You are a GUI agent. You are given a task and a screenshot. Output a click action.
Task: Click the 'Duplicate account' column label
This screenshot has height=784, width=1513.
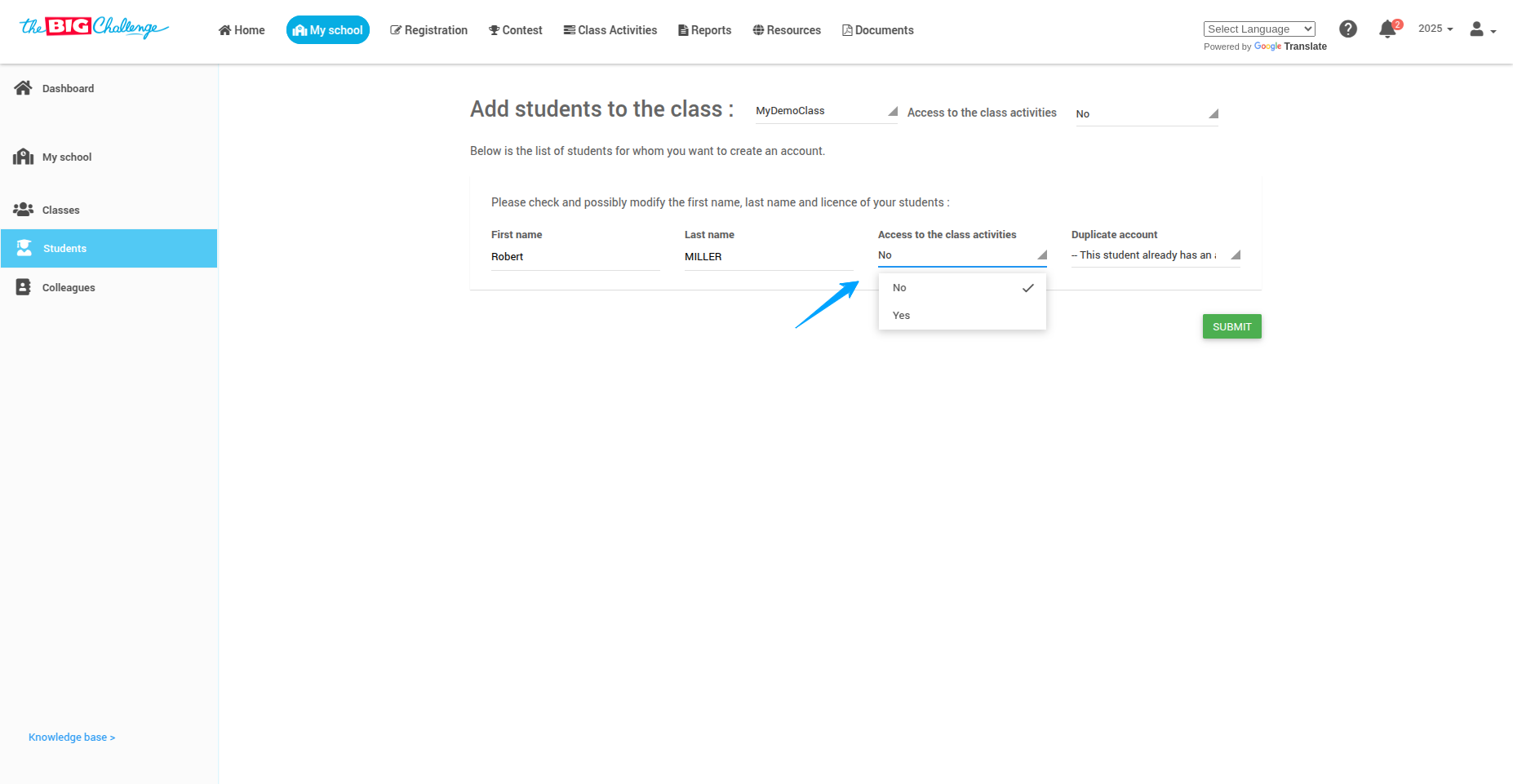pyautogui.click(x=1115, y=235)
